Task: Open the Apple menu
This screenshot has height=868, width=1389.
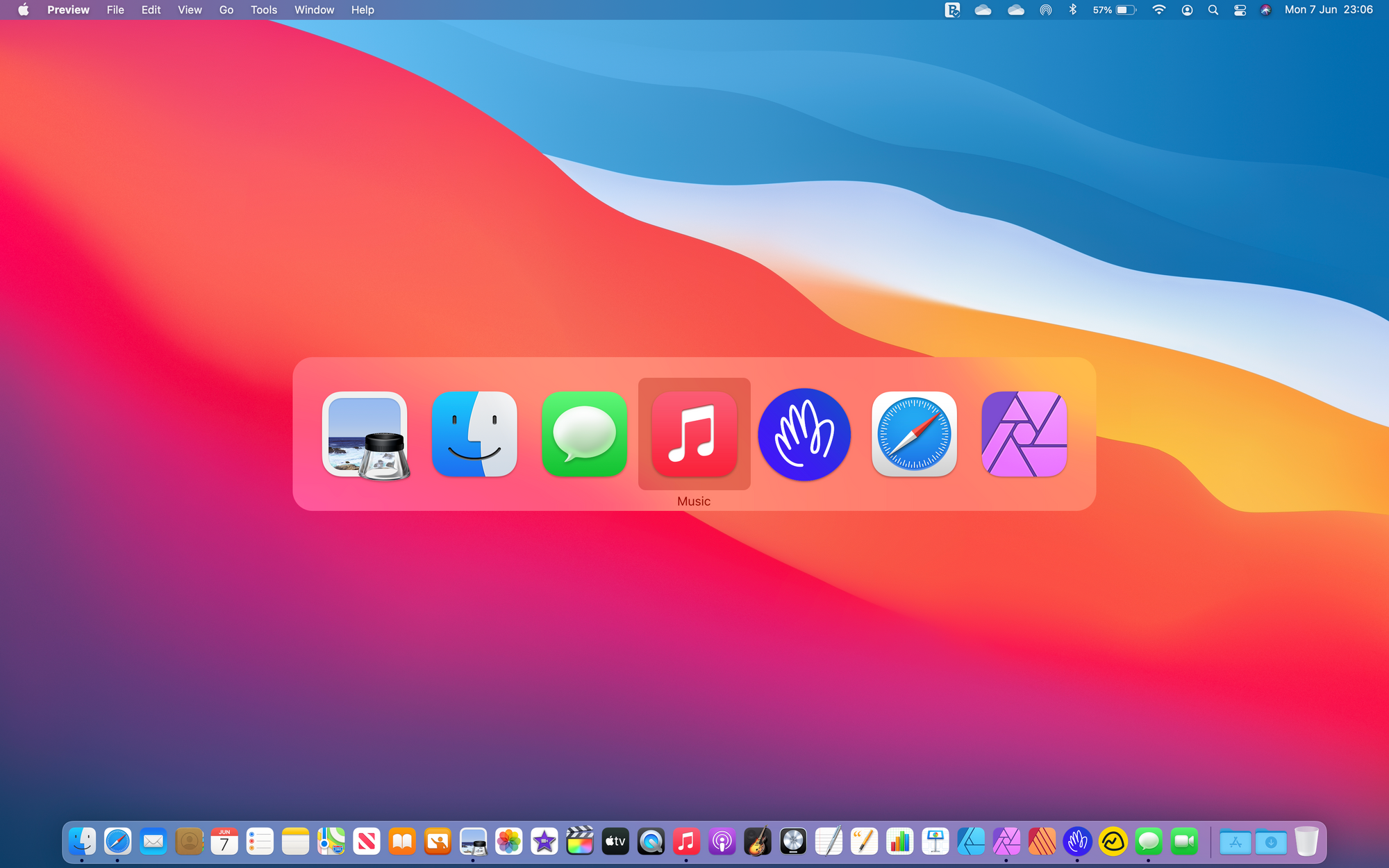Action: 23,10
